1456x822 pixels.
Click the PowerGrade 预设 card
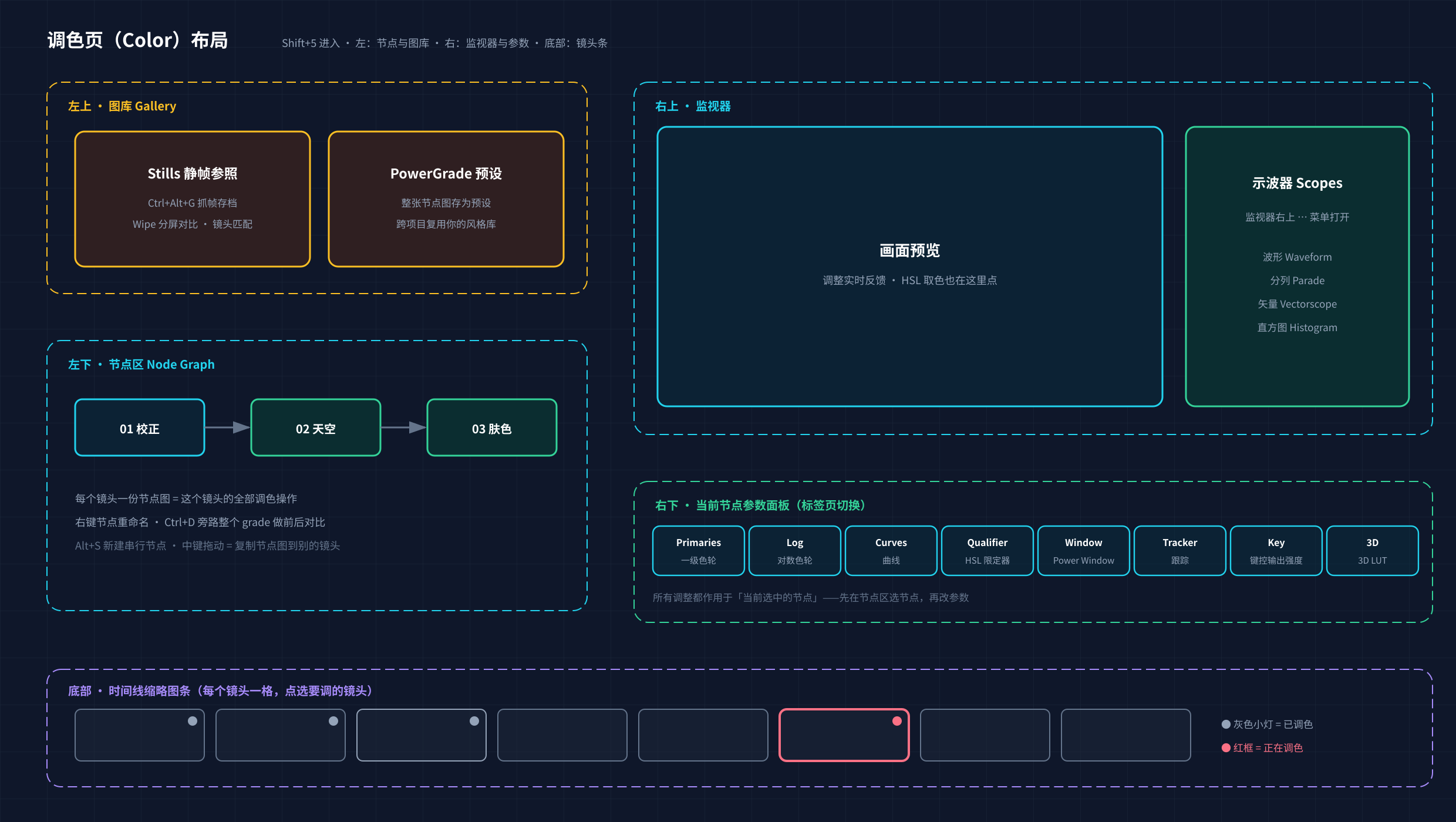[x=446, y=199]
